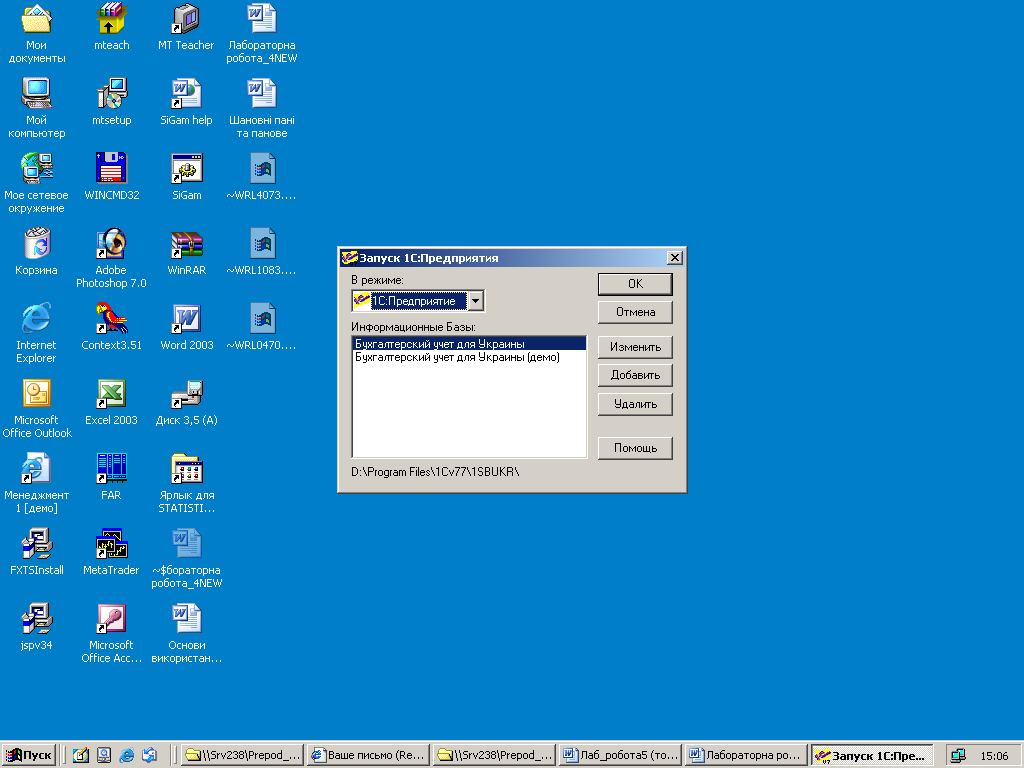The width and height of the screenshot is (1024, 768).
Task: Click the Outlook Express quick launch icon
Action: (x=150, y=756)
